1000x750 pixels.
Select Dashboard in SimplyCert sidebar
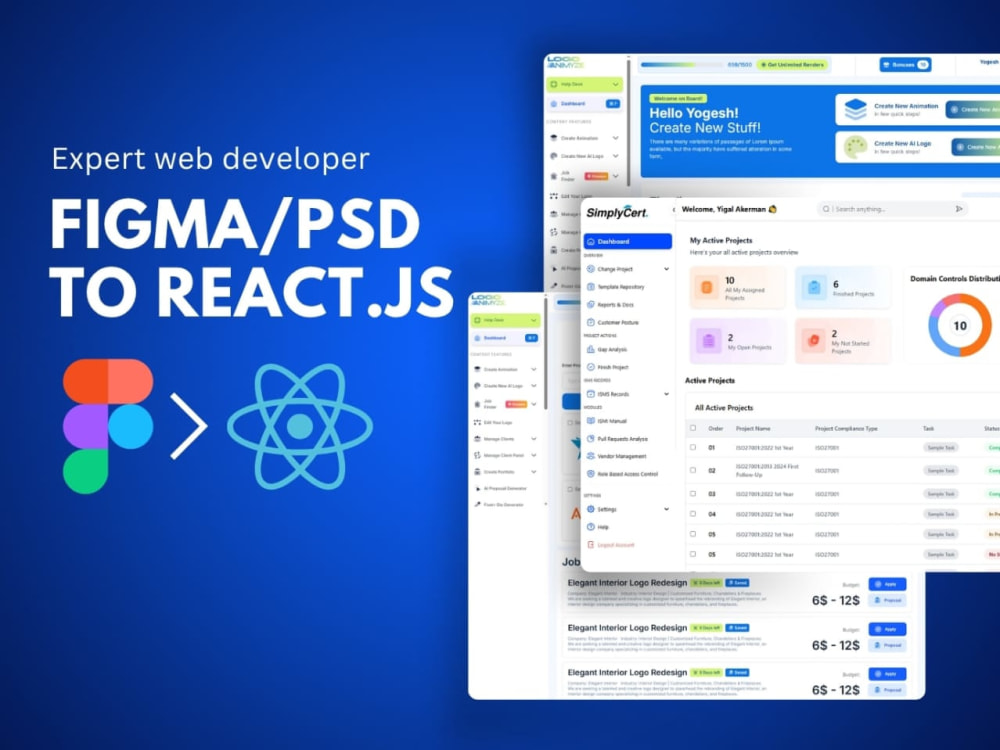[x=628, y=242]
